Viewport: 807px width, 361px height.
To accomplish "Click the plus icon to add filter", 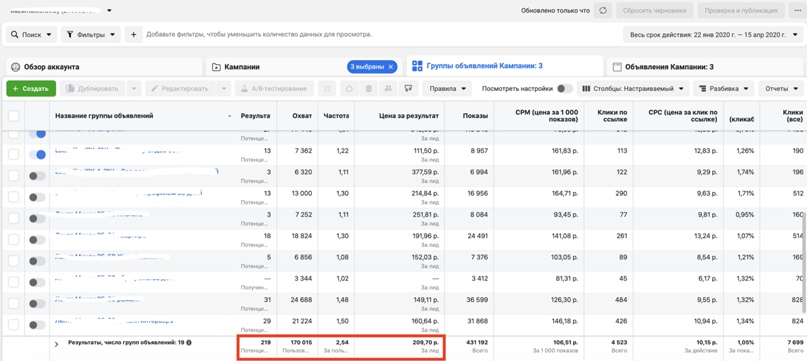I will (x=133, y=35).
